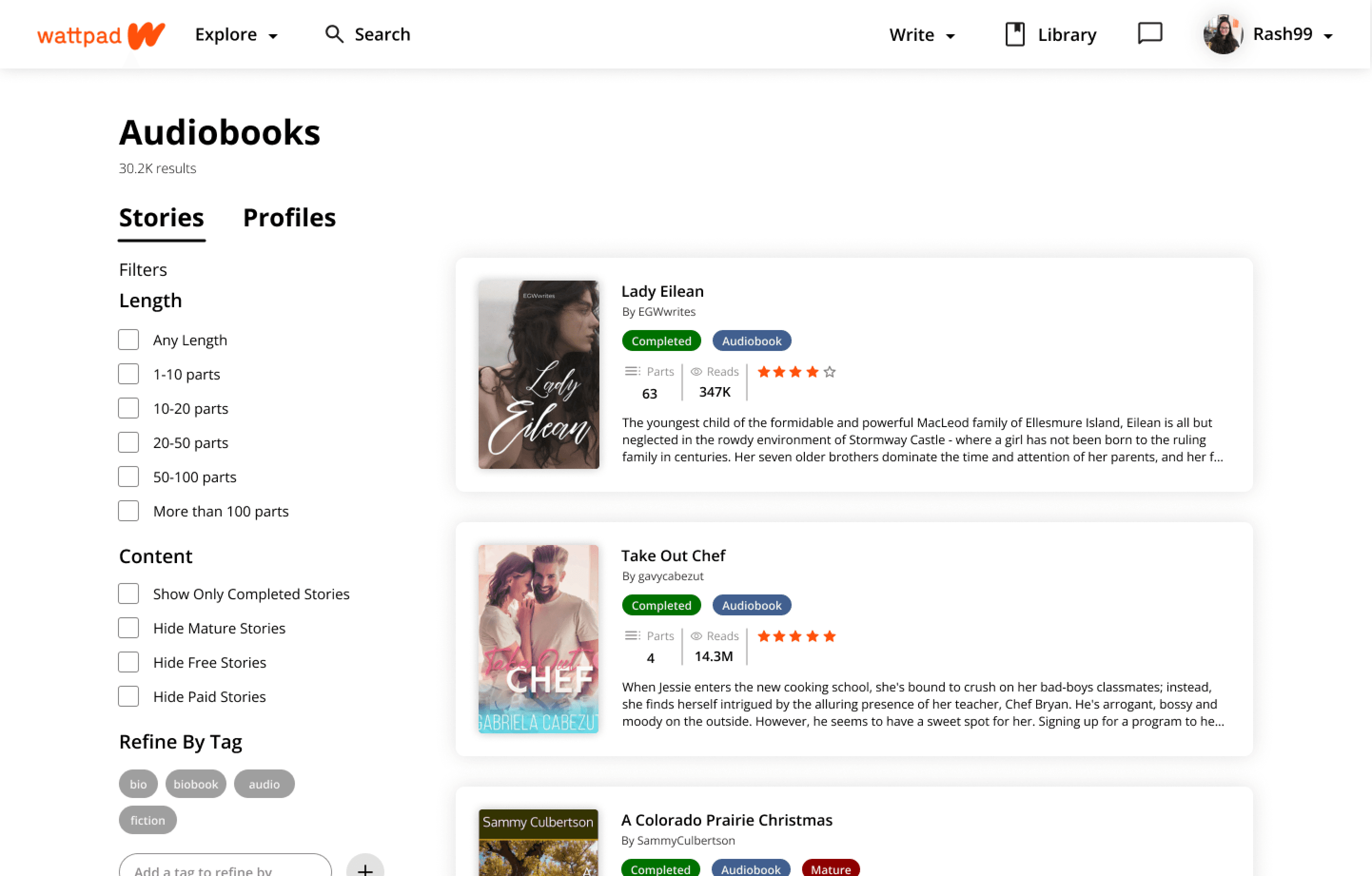Click the search magnifier icon
Viewport: 1372px width, 876px height.
[x=334, y=34]
